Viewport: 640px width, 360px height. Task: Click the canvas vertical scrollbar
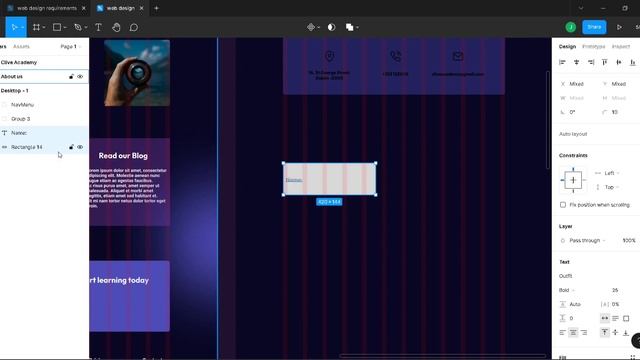548,120
